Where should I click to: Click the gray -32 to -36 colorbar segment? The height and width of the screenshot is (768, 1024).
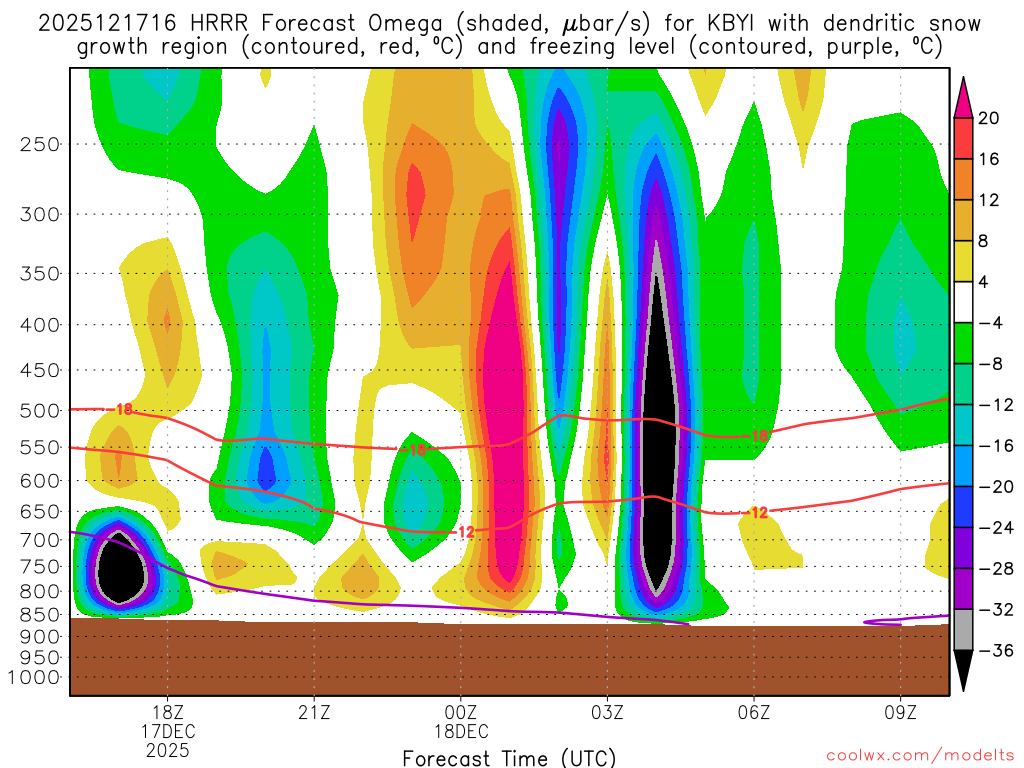point(963,630)
